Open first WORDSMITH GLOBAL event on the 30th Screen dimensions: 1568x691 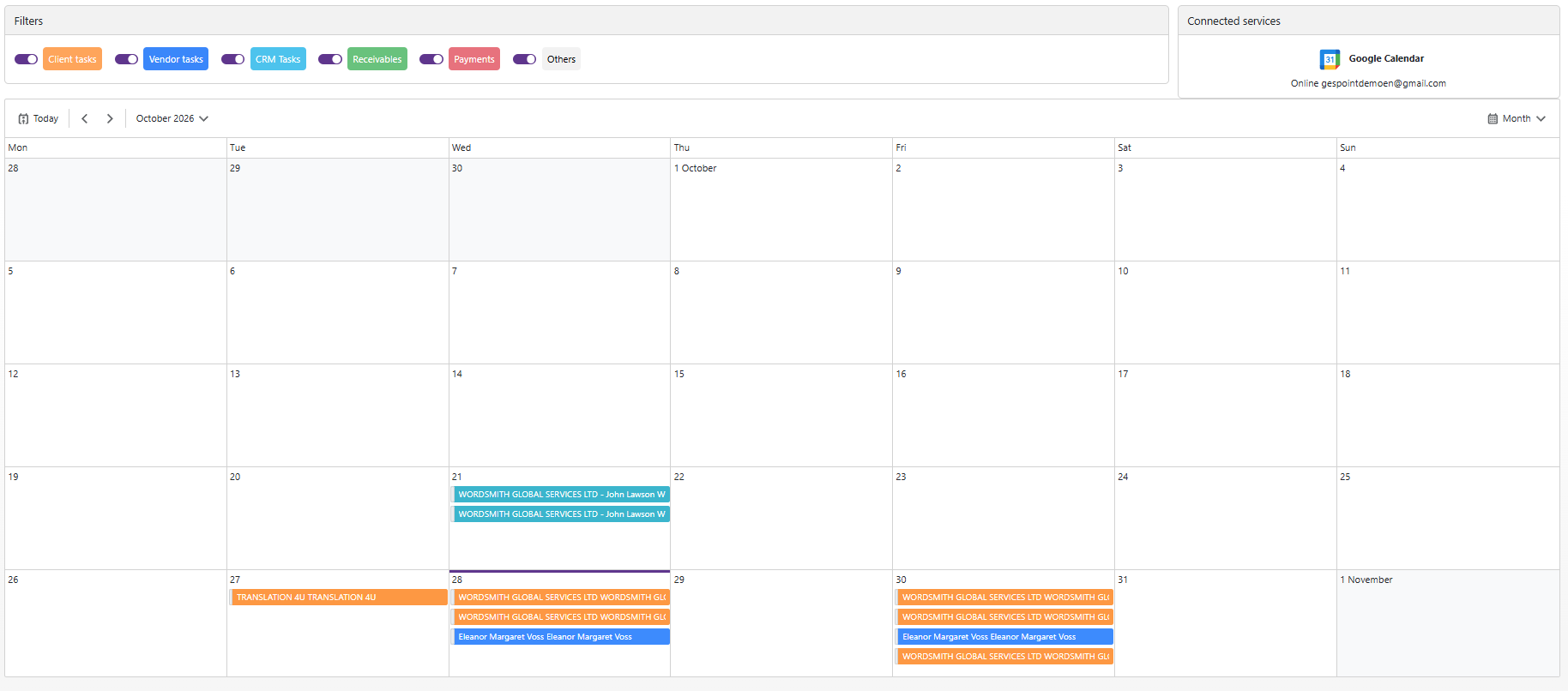point(1004,597)
